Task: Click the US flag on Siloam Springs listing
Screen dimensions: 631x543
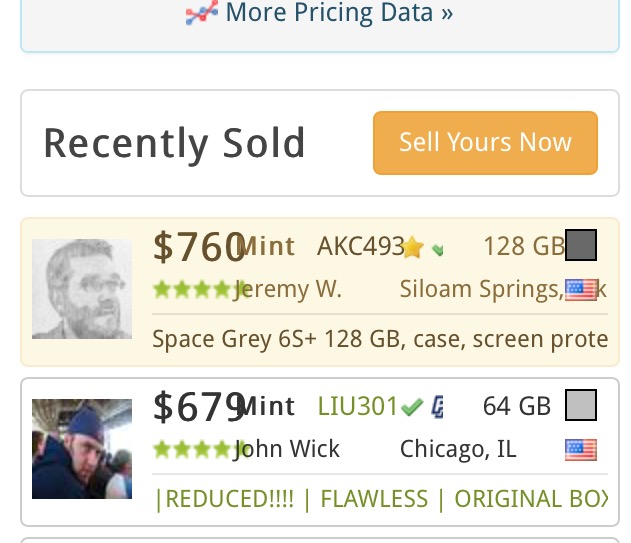Action: [581, 290]
